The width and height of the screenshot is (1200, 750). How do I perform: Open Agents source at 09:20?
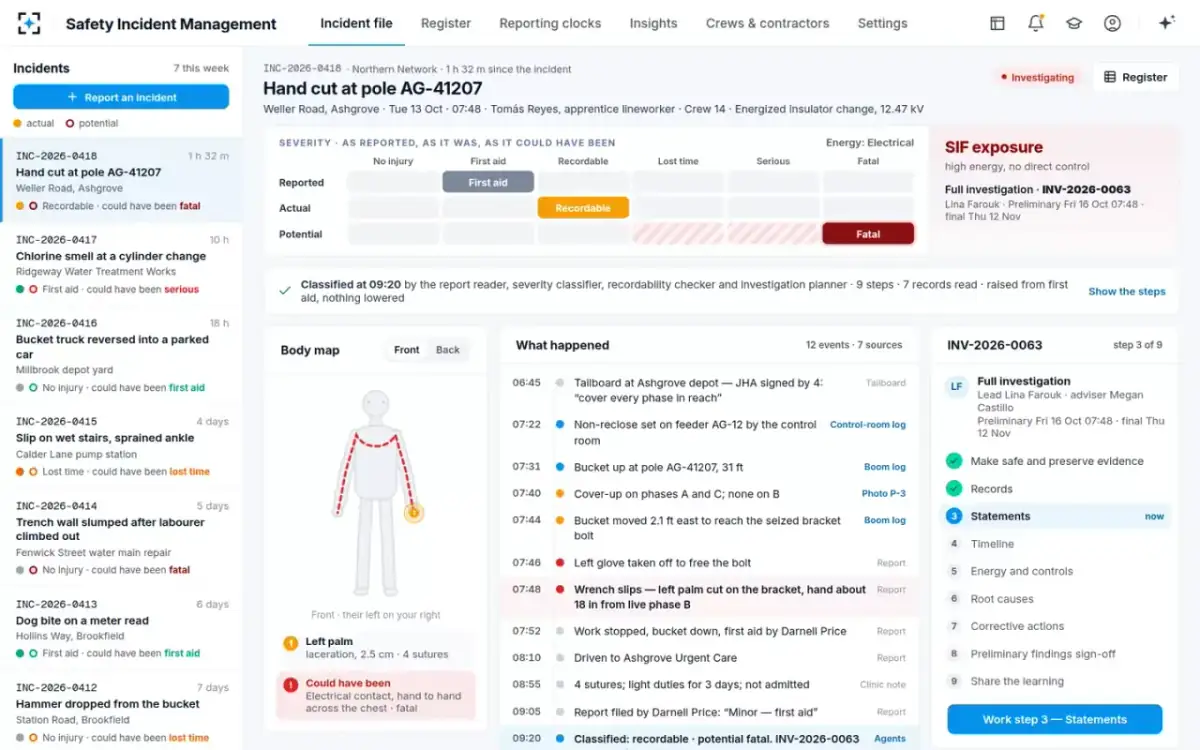click(890, 739)
